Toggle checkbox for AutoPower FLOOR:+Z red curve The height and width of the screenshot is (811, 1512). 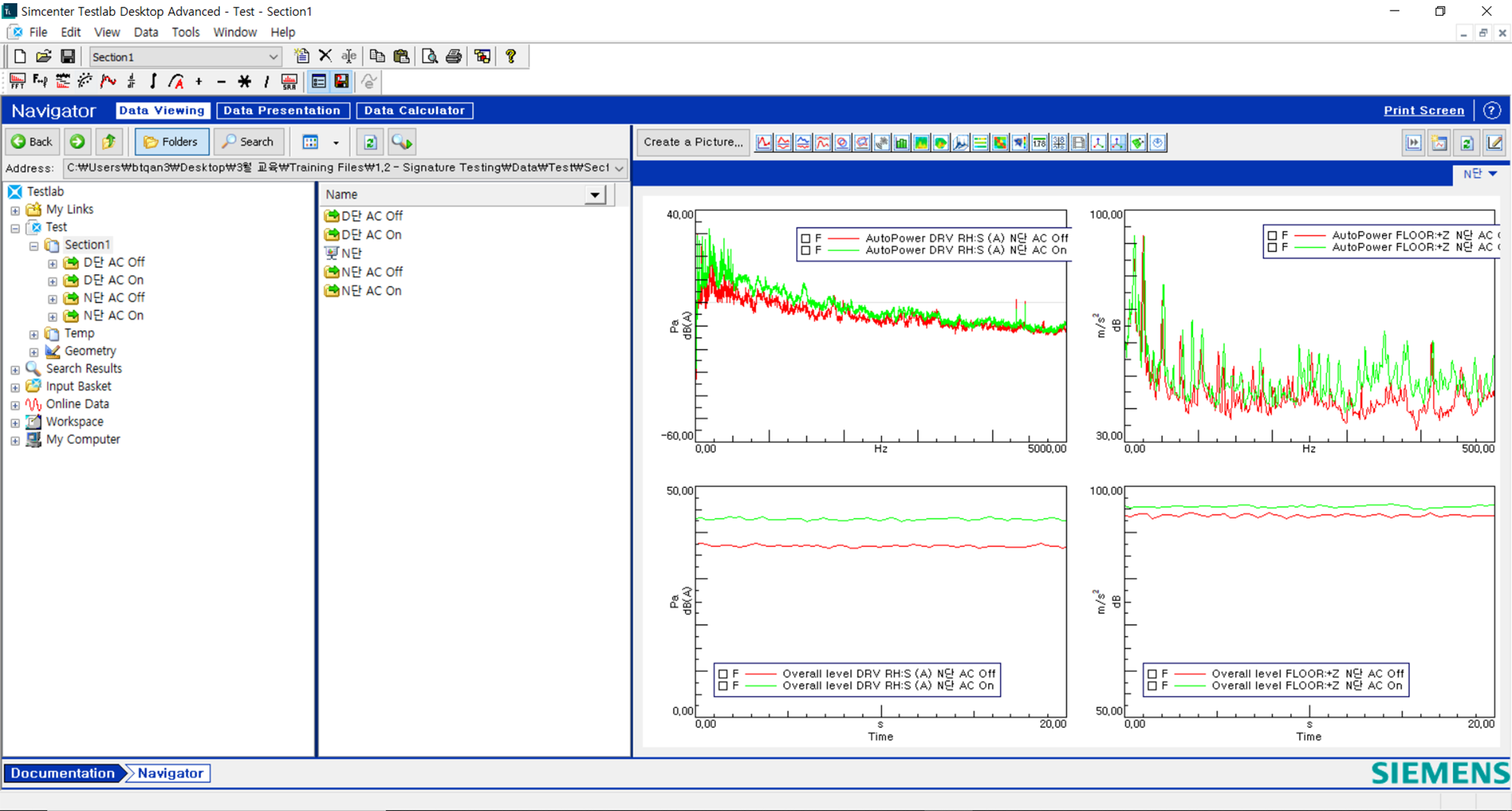click(1272, 235)
